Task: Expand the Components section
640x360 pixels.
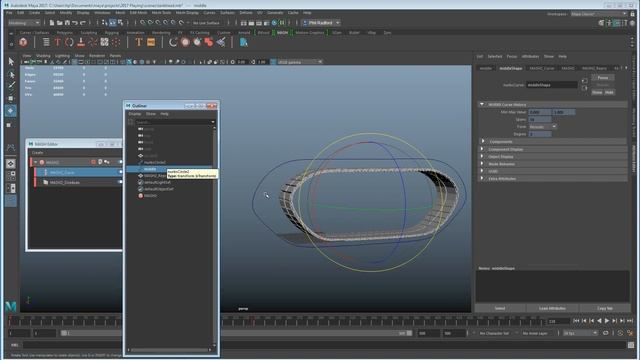Action: [483, 142]
